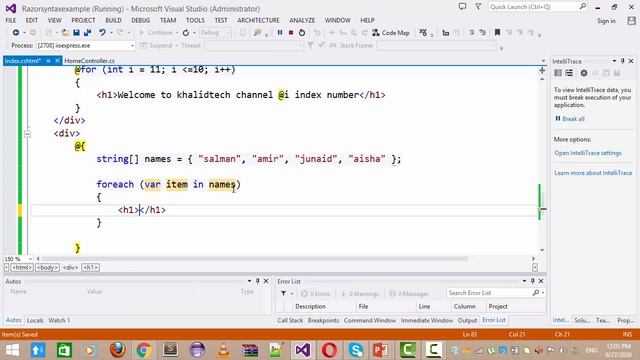Click the Undo arrow icon
640x360 pixels.
102,33
